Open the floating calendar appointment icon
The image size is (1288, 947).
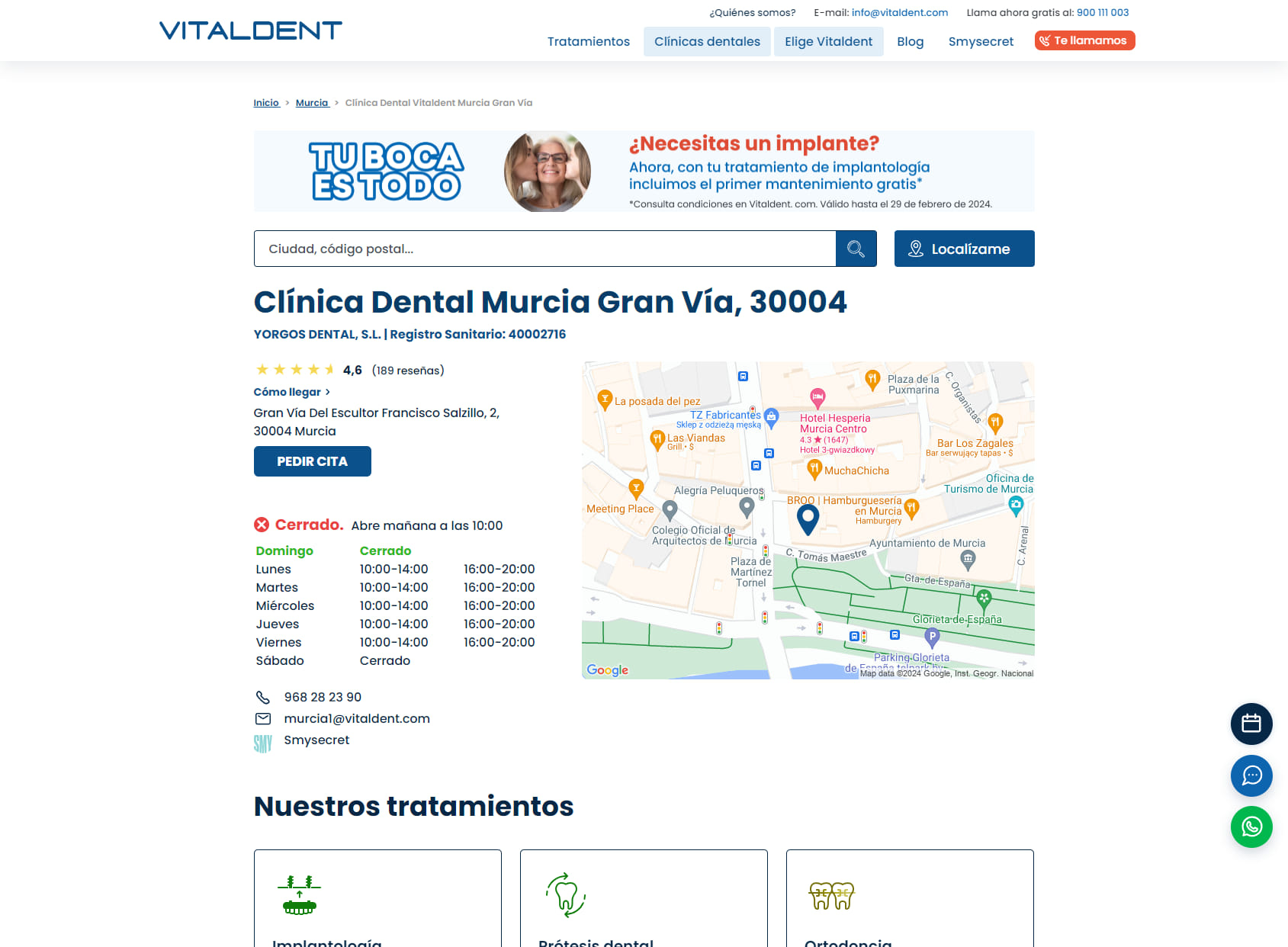(x=1251, y=724)
